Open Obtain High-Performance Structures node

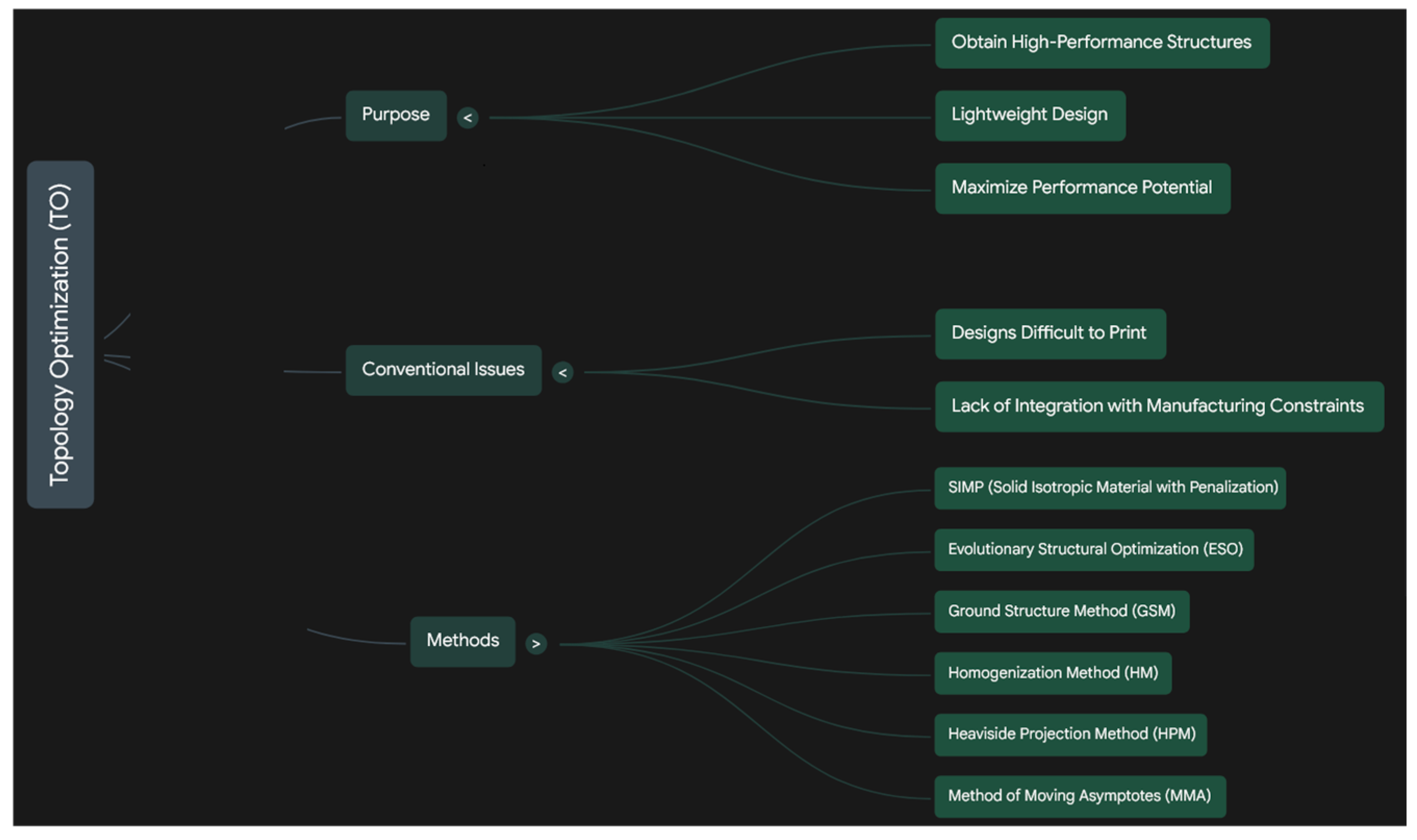[1102, 43]
